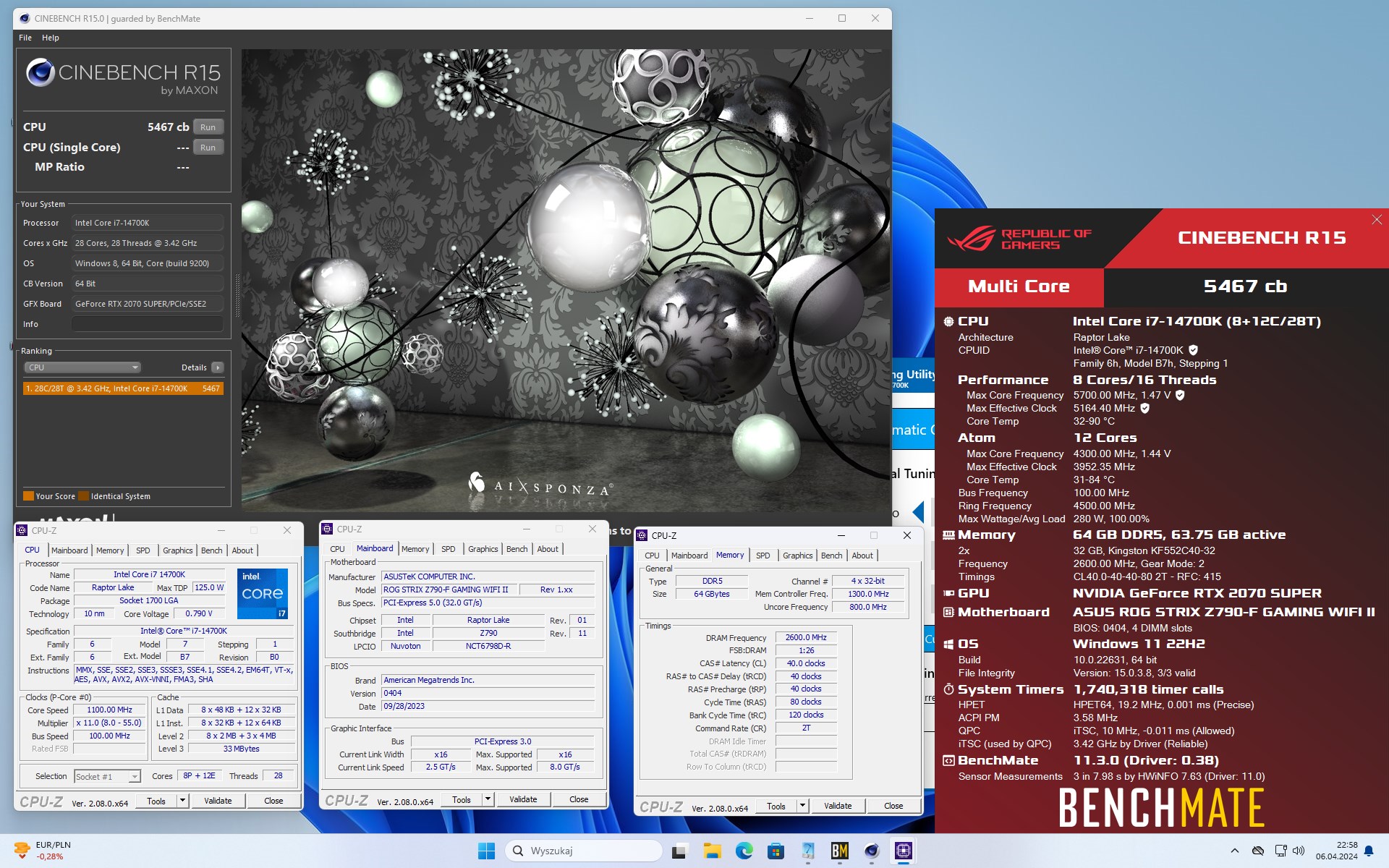Click the Details arrow in Ranking section
Screen dimensions: 1389x868
[x=218, y=367]
